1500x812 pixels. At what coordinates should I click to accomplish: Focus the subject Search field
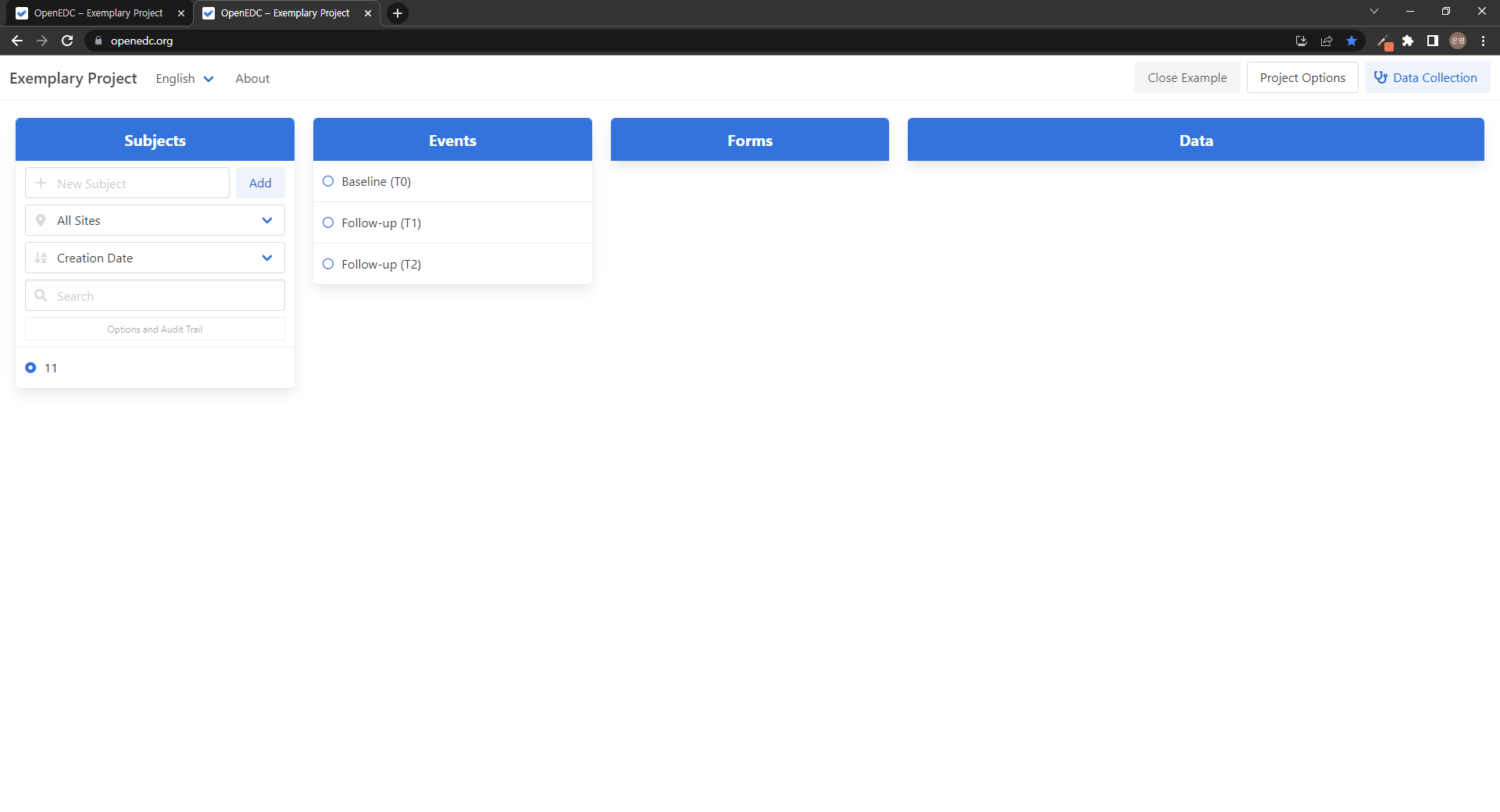point(155,295)
